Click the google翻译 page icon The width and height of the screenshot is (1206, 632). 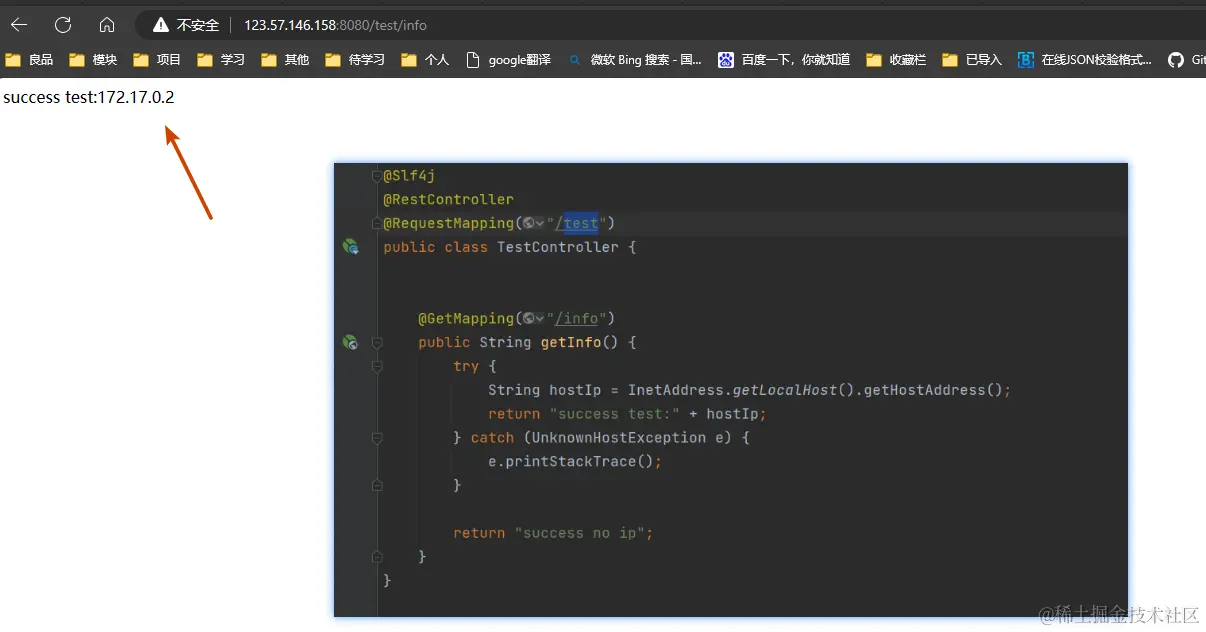coord(473,60)
